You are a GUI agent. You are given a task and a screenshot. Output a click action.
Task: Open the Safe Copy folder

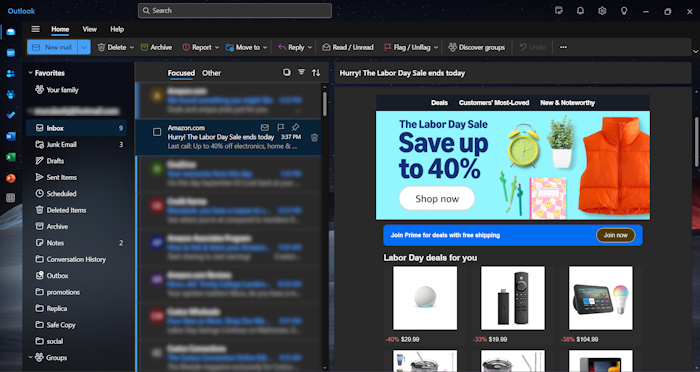click(x=76, y=325)
